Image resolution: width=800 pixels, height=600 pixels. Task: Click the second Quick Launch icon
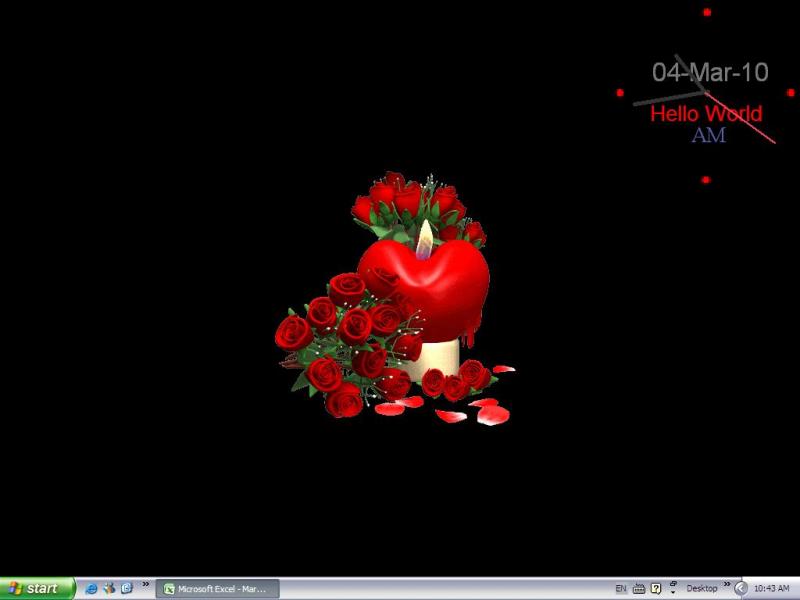tap(109, 589)
